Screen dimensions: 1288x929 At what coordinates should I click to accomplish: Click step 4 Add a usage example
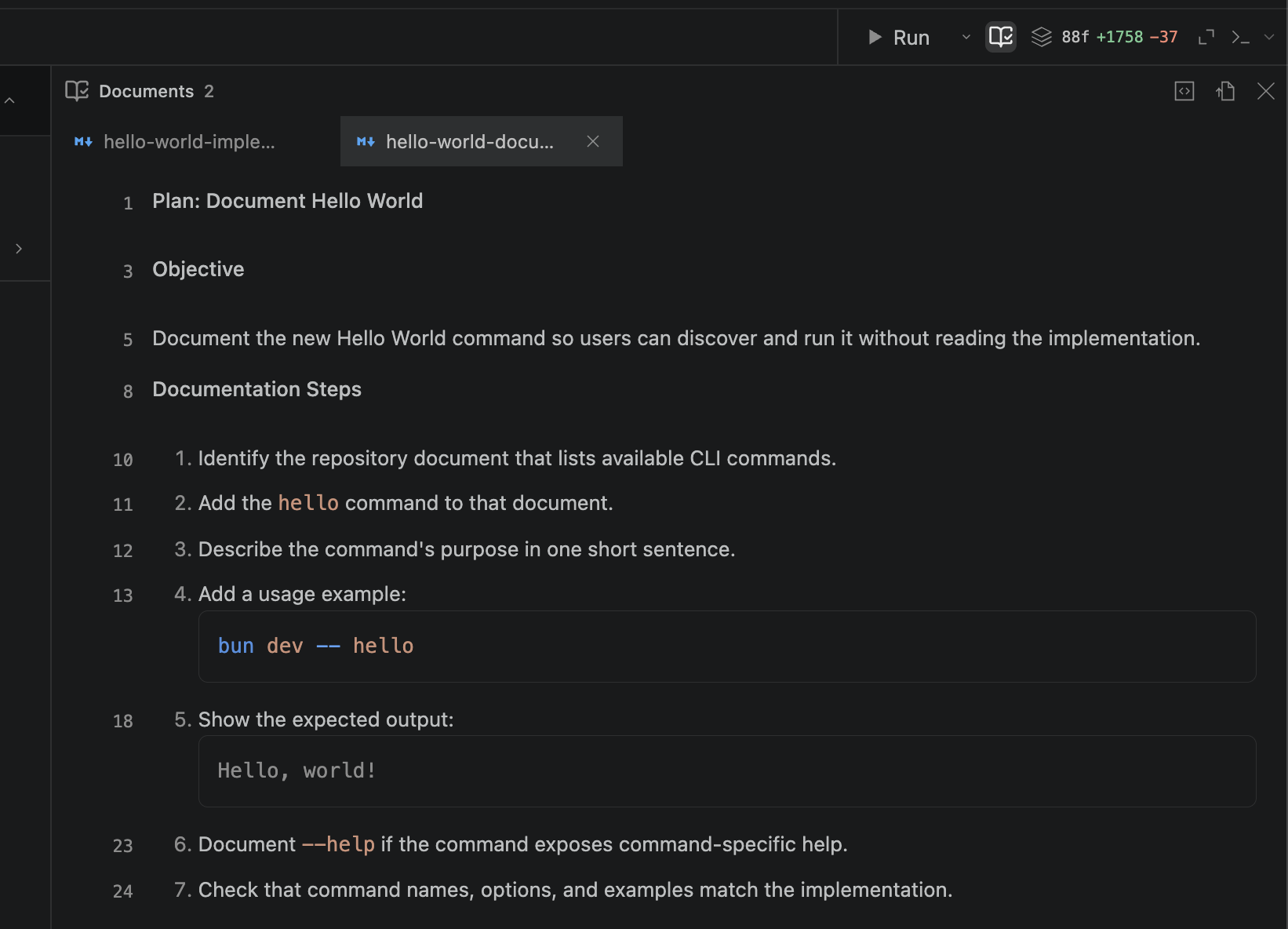(302, 594)
